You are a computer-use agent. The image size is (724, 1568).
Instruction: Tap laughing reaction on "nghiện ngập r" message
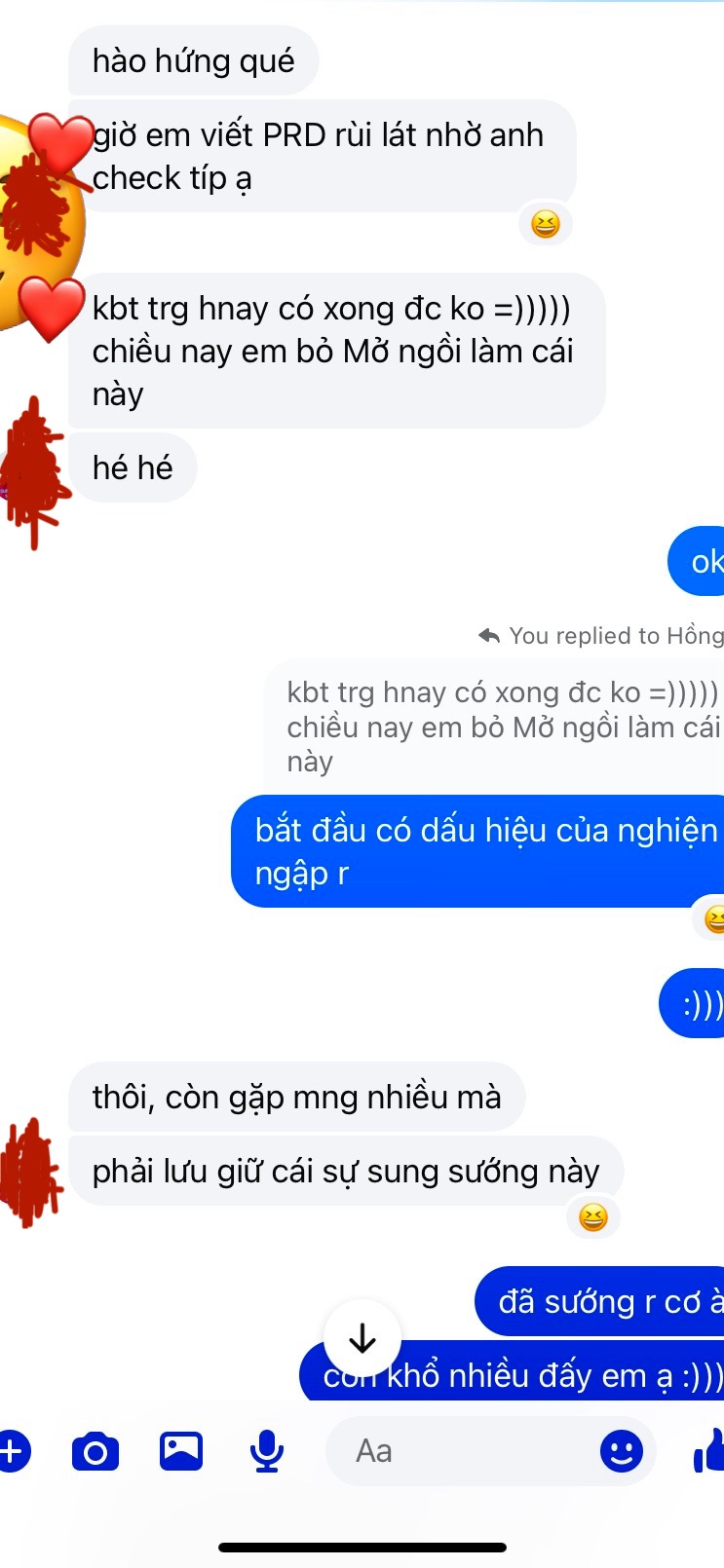pyautogui.click(x=712, y=918)
